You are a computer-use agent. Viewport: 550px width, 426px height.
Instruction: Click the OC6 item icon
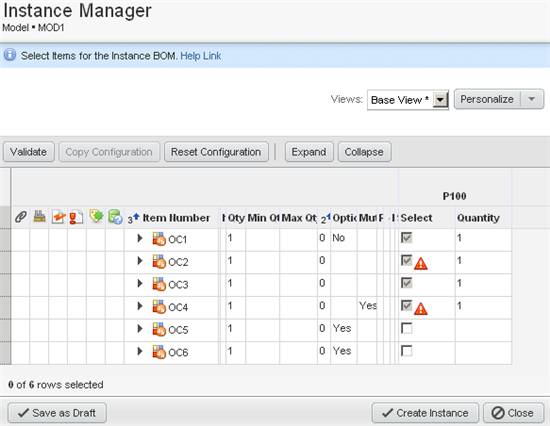[159, 352]
